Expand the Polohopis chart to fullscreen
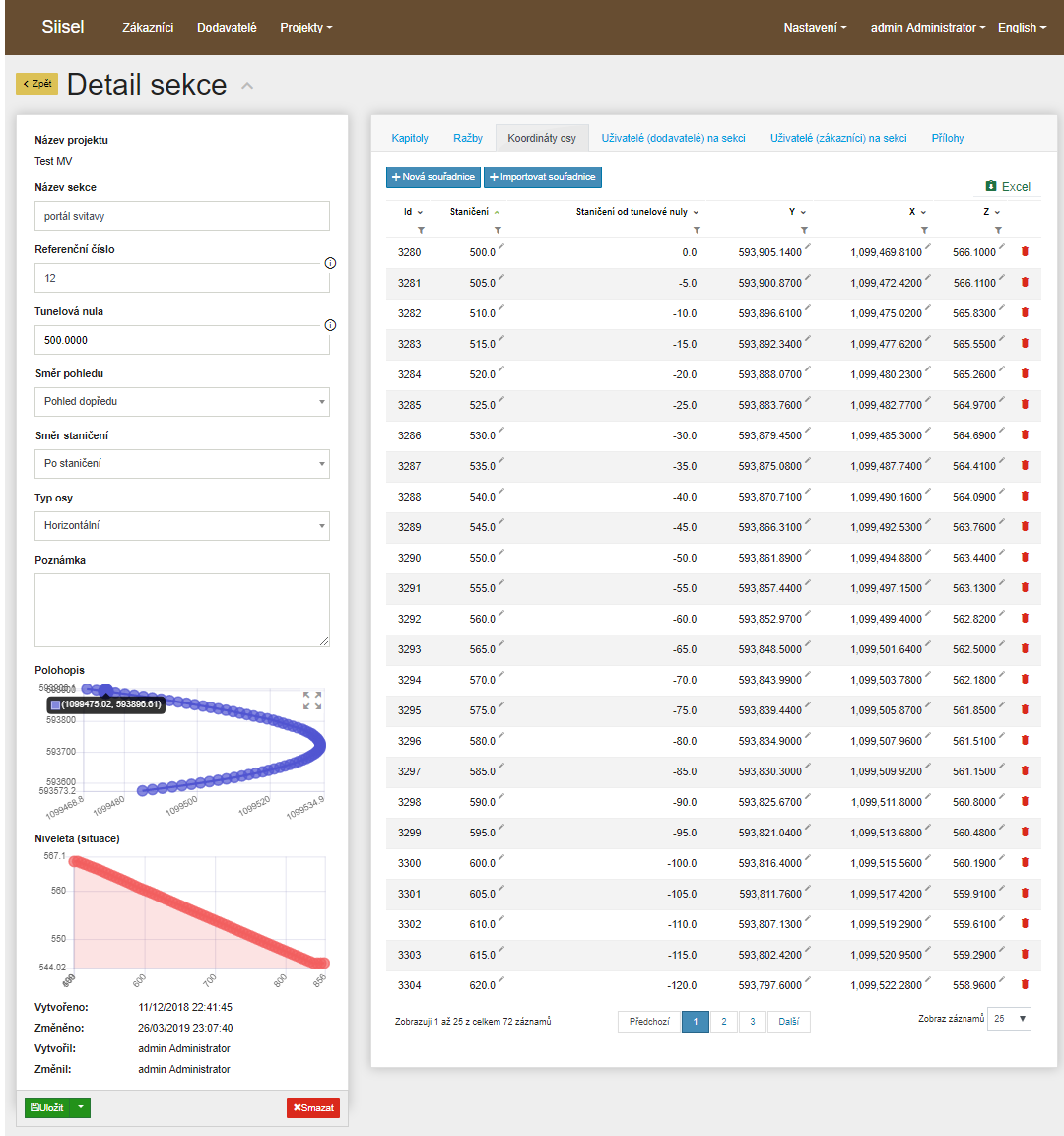Viewport: 1064px width, 1136px height. (x=312, y=701)
